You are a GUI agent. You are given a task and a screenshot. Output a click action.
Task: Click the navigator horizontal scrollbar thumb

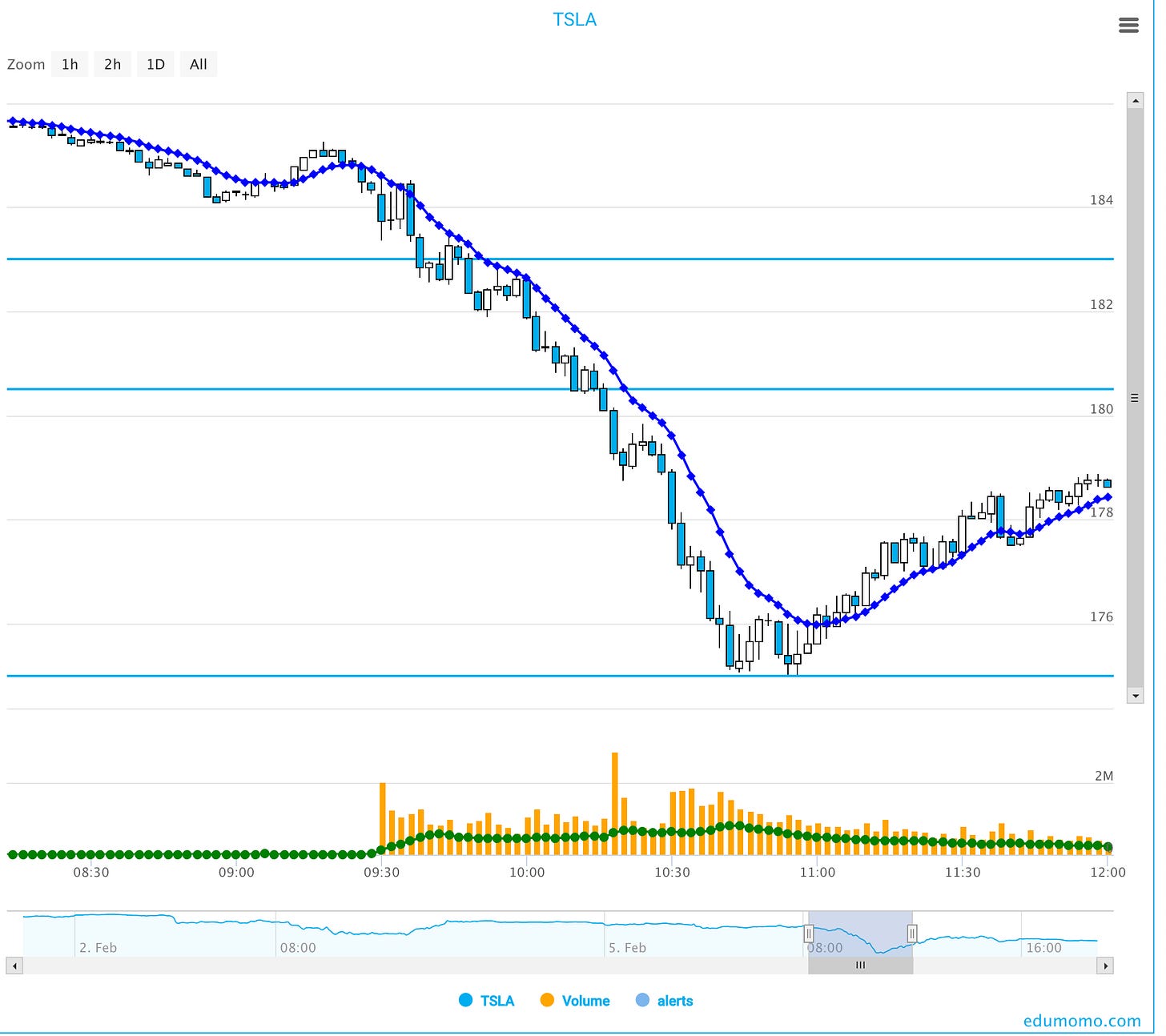861,966
